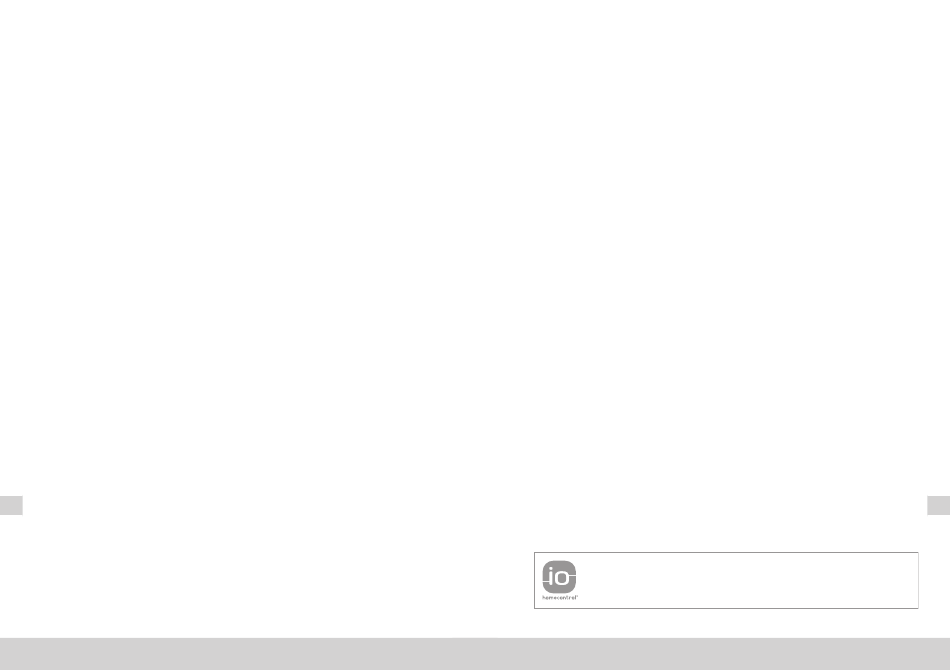Click the letter "i" in io logo

(x=550, y=576)
